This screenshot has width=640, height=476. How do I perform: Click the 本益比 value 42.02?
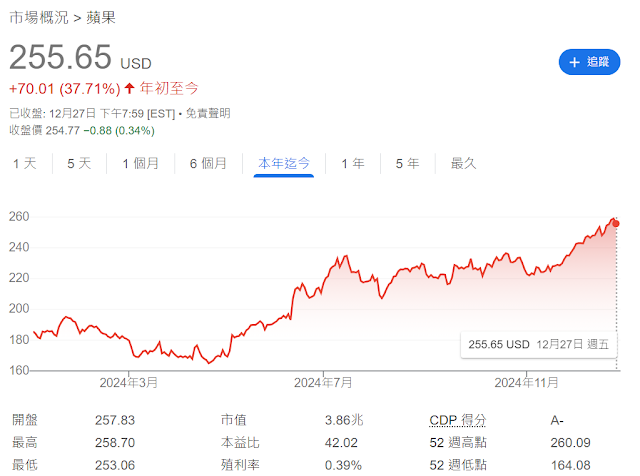pyautogui.click(x=341, y=443)
